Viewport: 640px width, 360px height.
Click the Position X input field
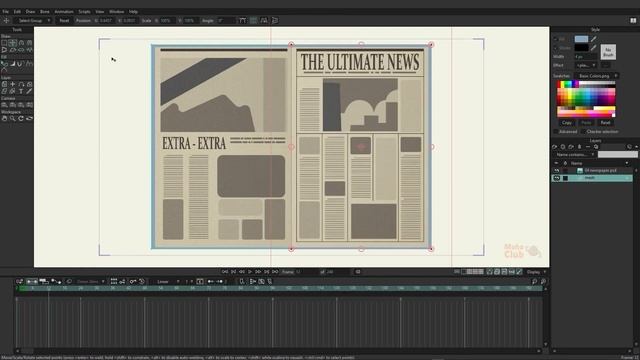(106, 20)
